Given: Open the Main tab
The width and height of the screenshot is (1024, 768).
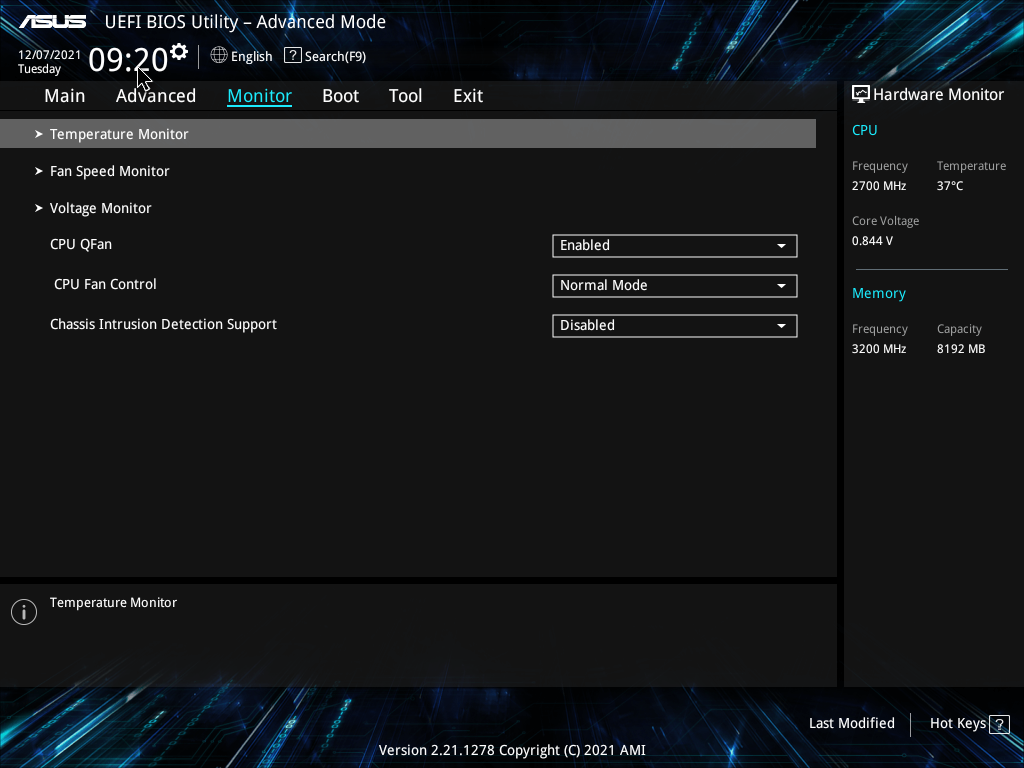Looking at the screenshot, I should pos(65,96).
